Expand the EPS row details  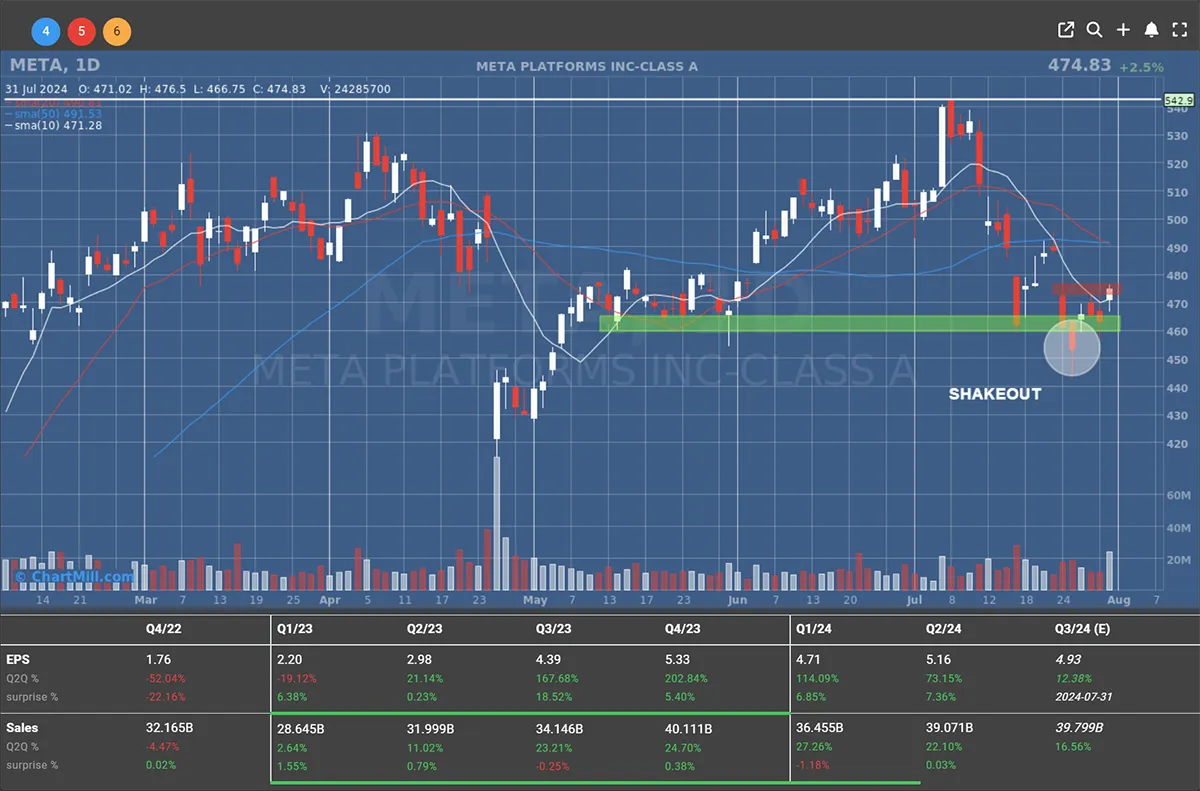20,659
